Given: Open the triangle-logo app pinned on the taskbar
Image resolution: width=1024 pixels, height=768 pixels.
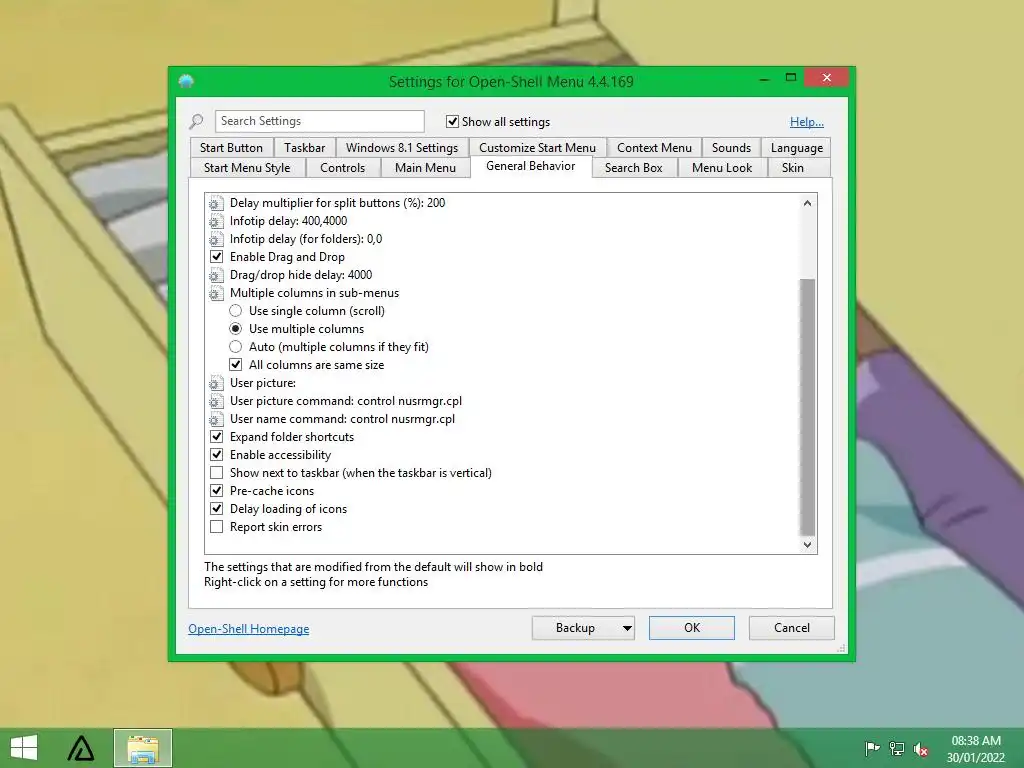Looking at the screenshot, I should (81, 748).
